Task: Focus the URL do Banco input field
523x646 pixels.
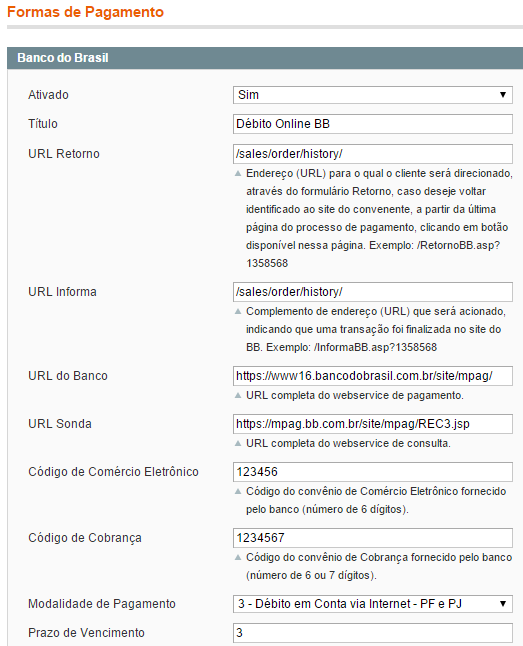Action: click(x=373, y=376)
